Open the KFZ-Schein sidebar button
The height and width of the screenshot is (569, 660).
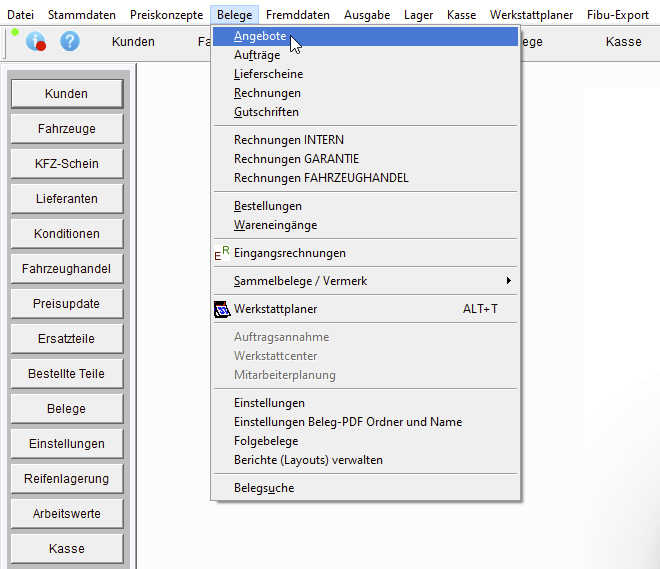(67, 164)
